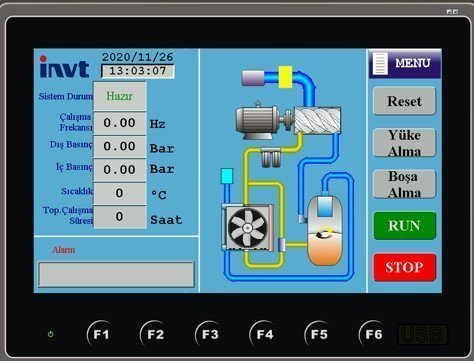Select the Yüke Alma load button
Image resolution: width=474 pixels, height=361 pixels.
pos(404,143)
